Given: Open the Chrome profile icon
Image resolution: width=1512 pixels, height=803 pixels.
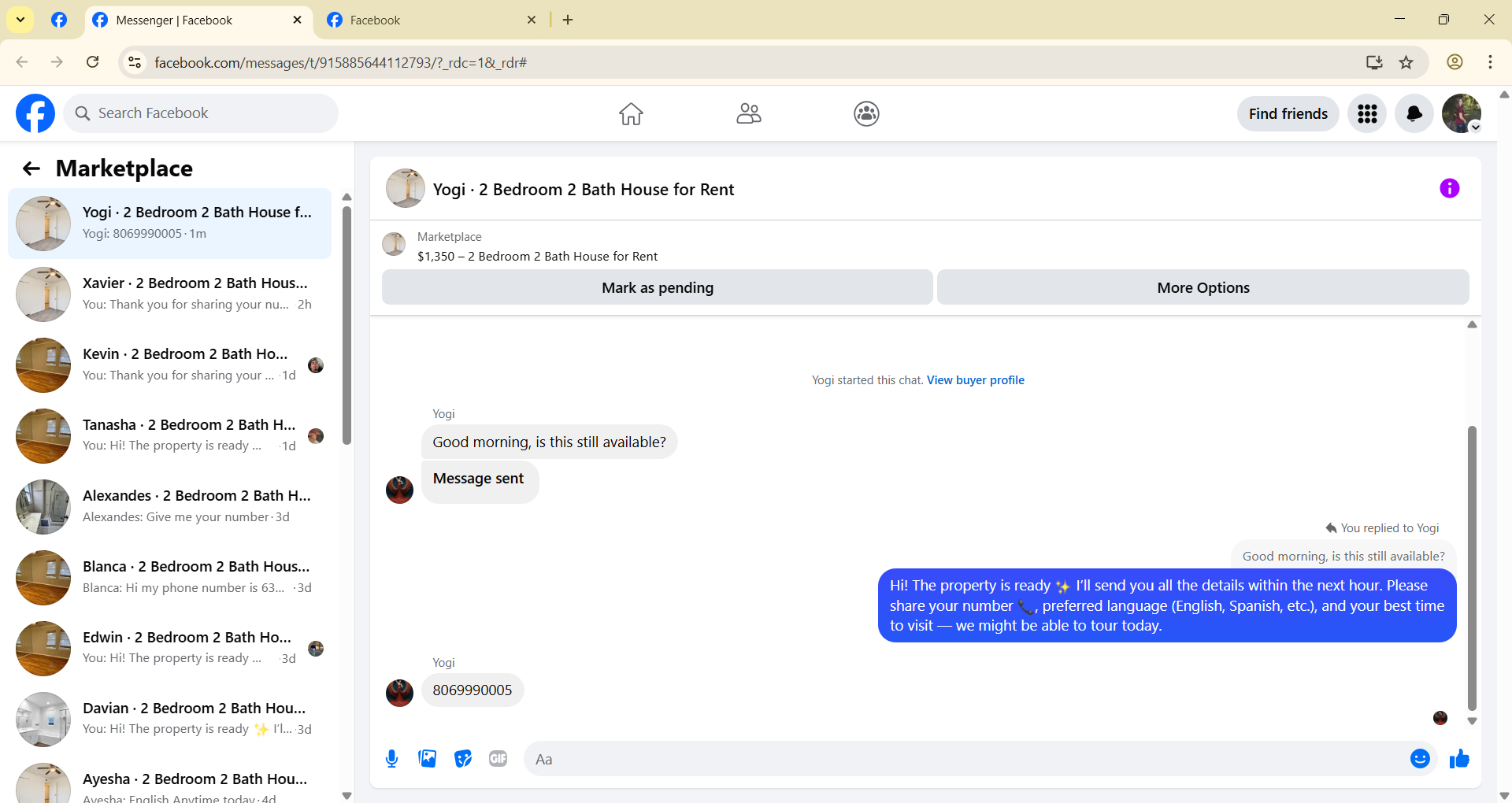Looking at the screenshot, I should coord(1455,62).
